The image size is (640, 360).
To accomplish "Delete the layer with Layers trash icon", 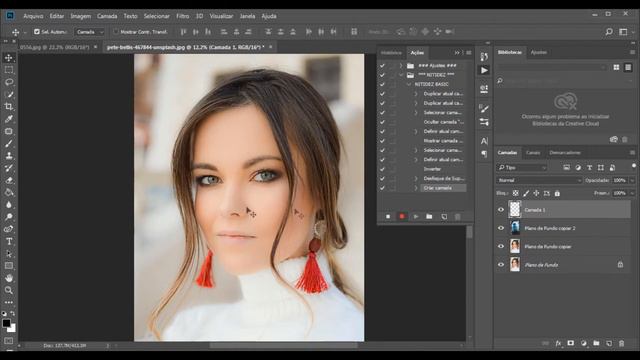I will click(621, 343).
